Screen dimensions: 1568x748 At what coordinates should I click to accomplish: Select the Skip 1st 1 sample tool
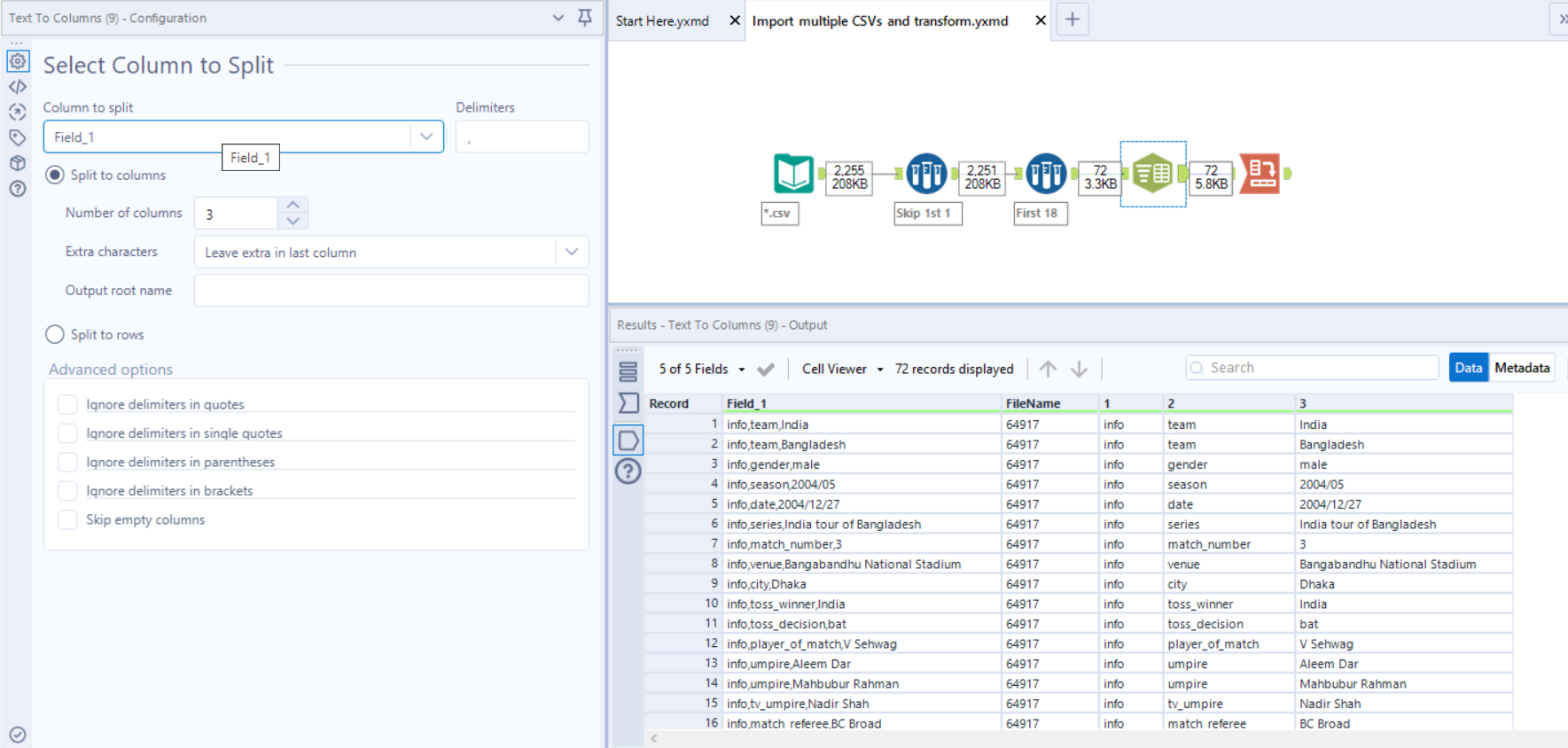click(x=926, y=174)
